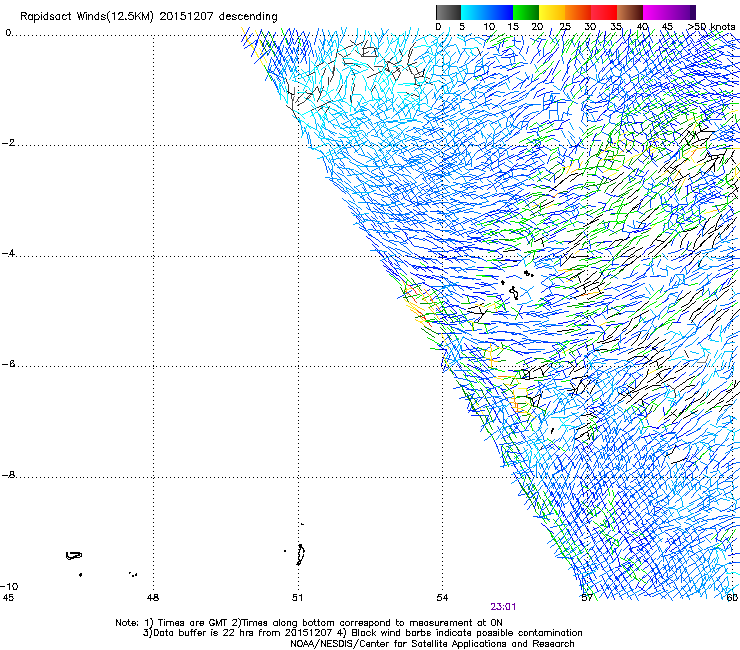The image size is (740, 650).
Task: Click the '-4' latitude axis label
Action: 8,253
